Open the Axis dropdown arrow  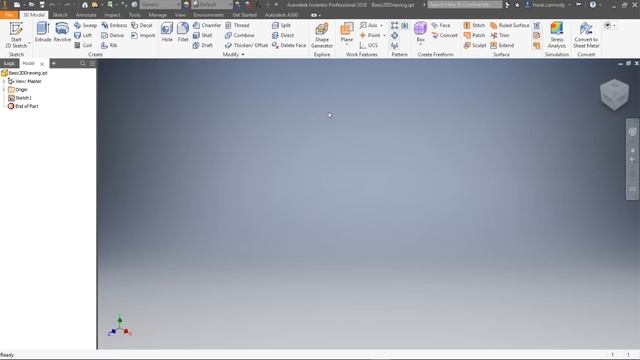click(x=382, y=25)
